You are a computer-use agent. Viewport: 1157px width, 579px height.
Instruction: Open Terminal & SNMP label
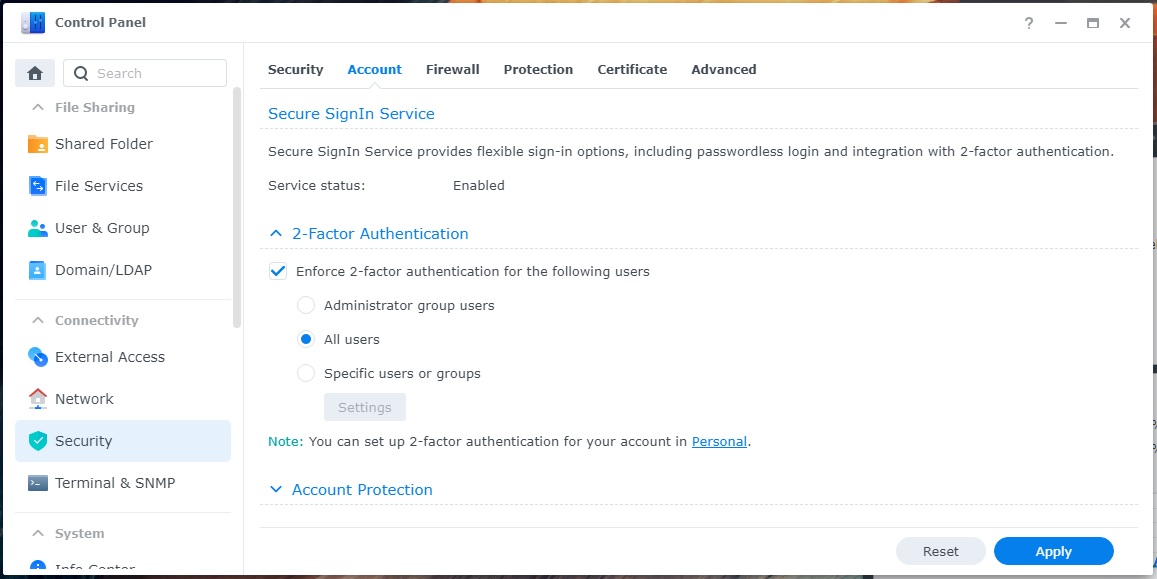115,483
